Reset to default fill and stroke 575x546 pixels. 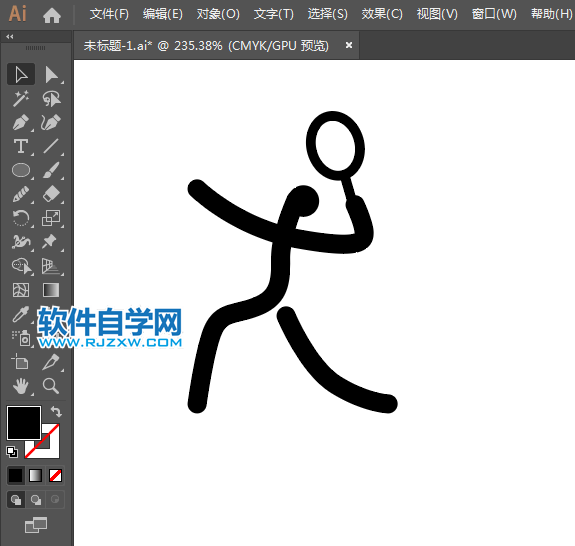pos(12,452)
